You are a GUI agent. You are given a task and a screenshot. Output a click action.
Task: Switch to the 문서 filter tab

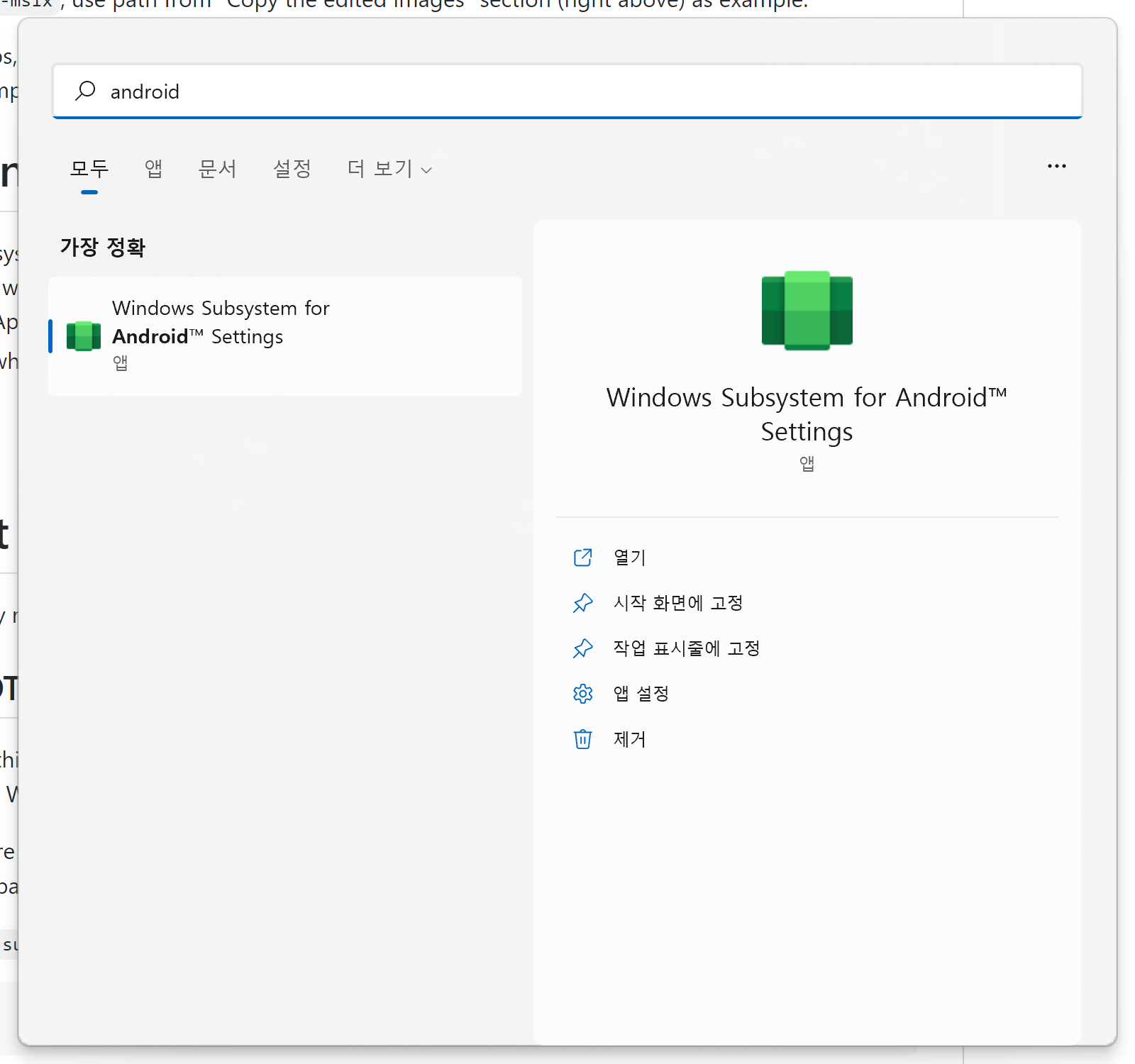217,169
